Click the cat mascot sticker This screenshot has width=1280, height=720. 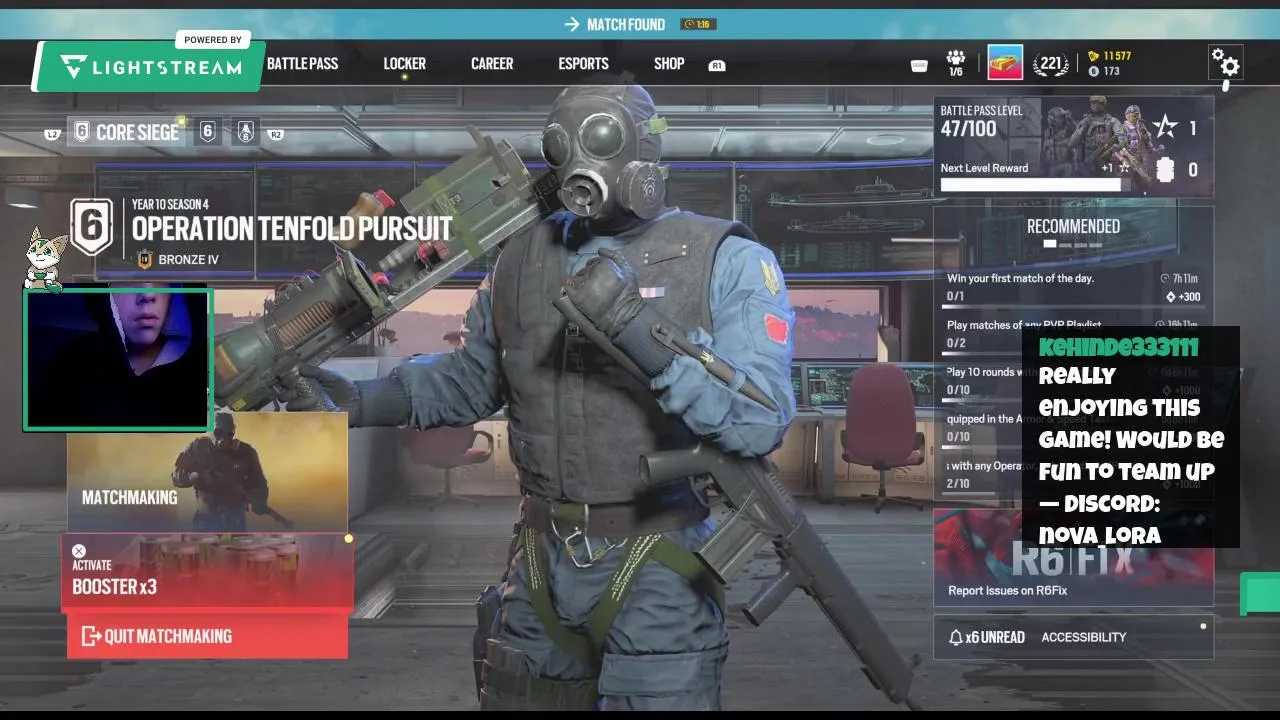pyautogui.click(x=44, y=258)
